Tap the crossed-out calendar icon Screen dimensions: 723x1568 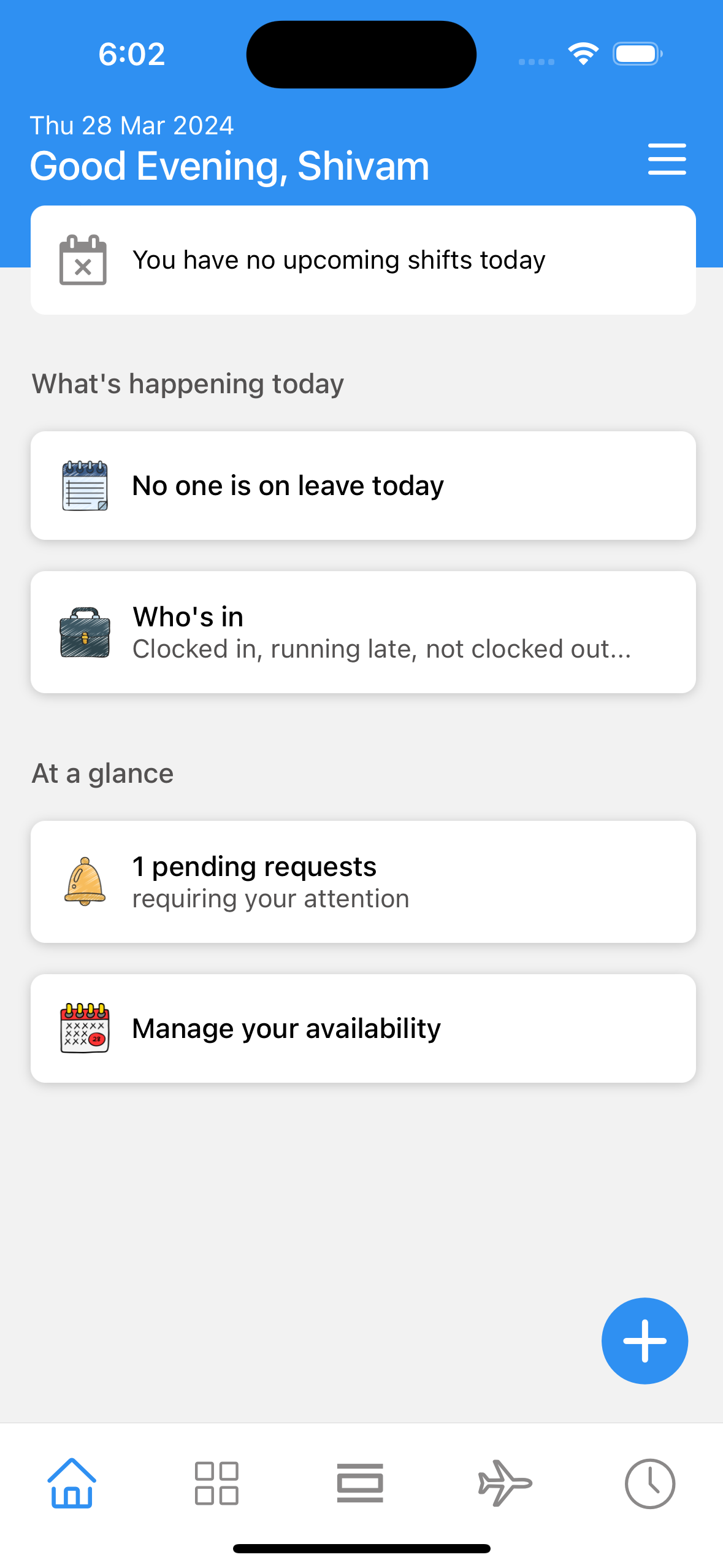click(x=83, y=260)
